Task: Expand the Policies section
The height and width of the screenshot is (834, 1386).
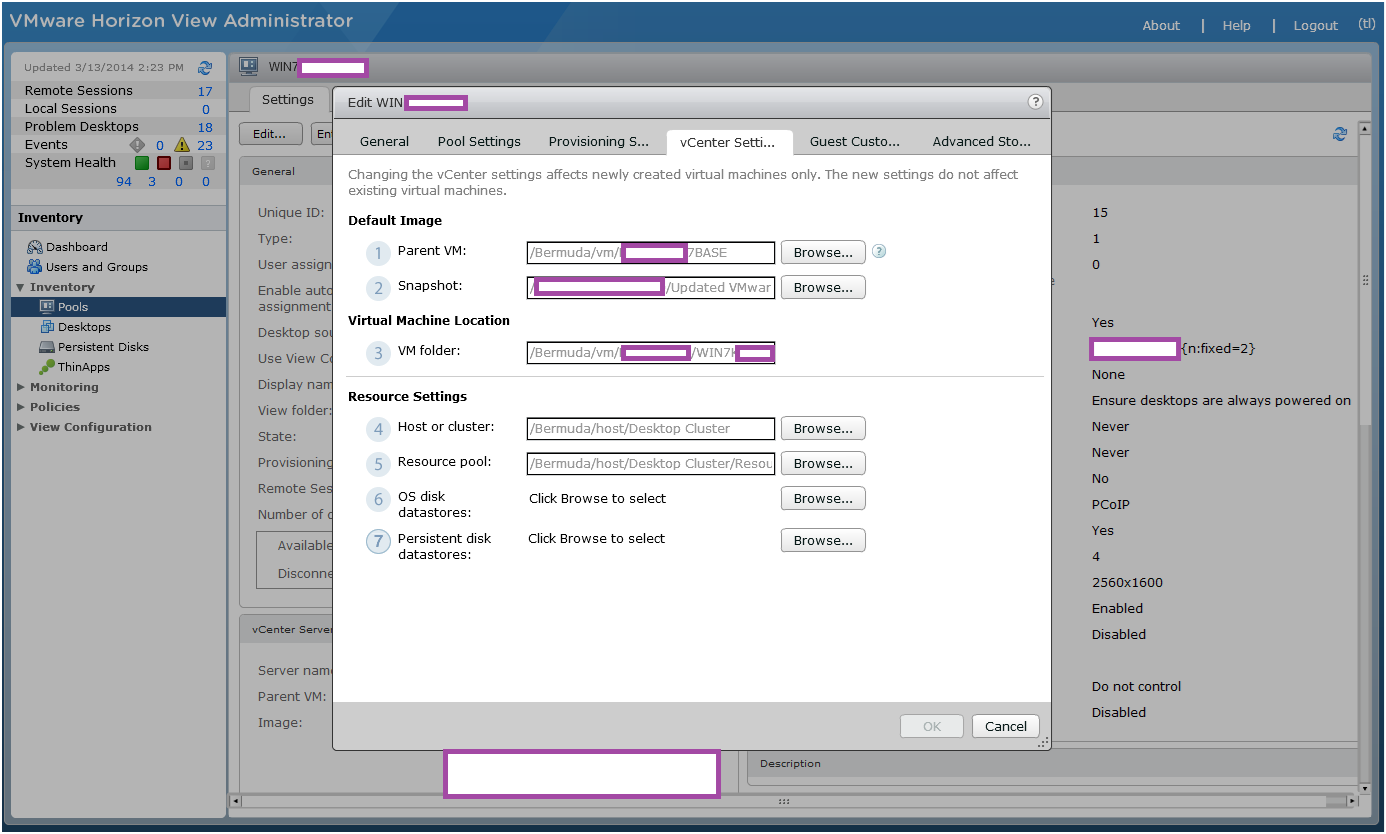Action: [21, 407]
